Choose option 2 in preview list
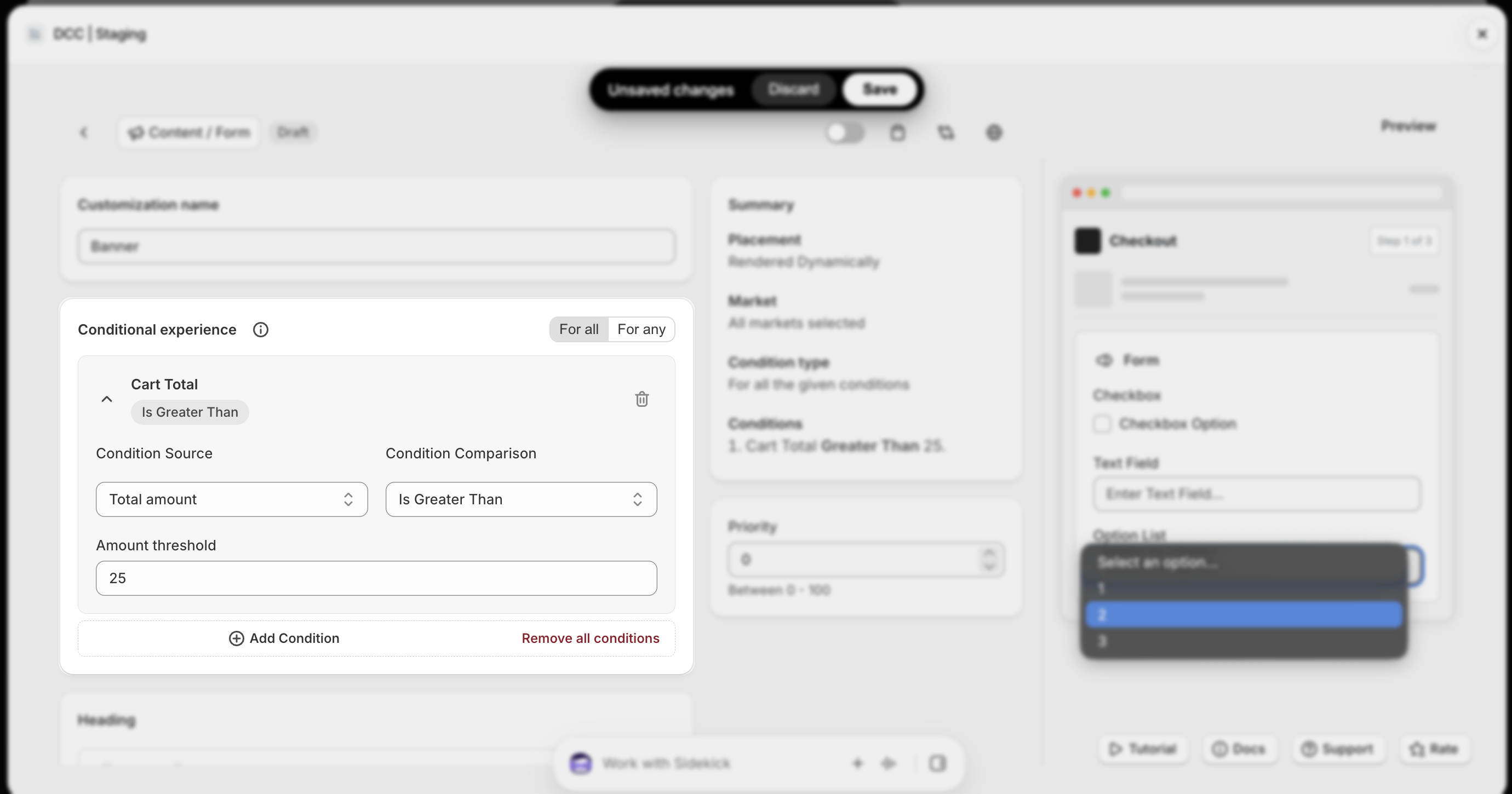The image size is (1512, 794). coord(1244,614)
